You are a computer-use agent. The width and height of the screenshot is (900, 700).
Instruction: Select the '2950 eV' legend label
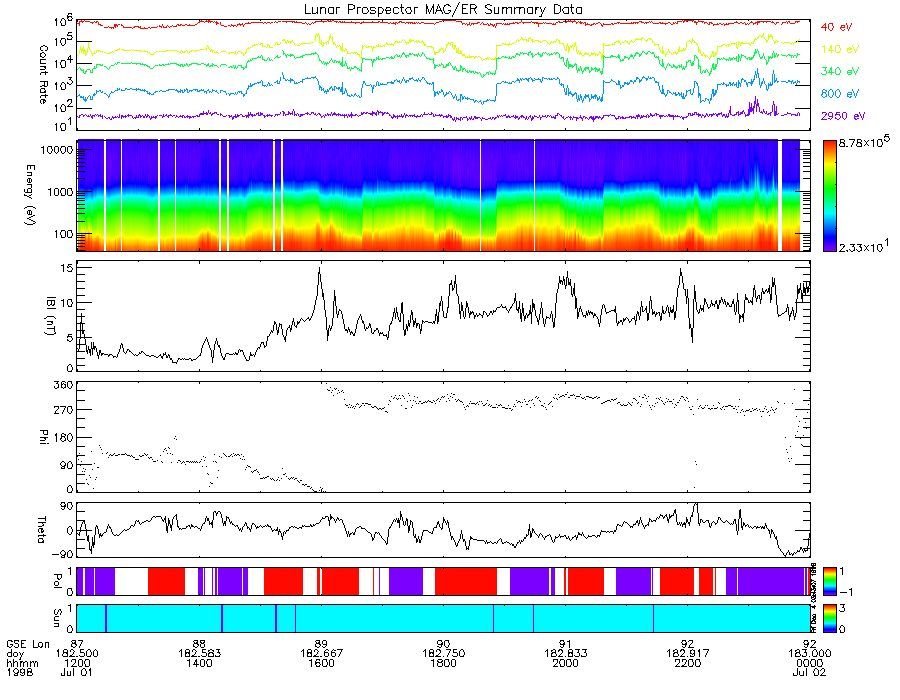coord(843,116)
